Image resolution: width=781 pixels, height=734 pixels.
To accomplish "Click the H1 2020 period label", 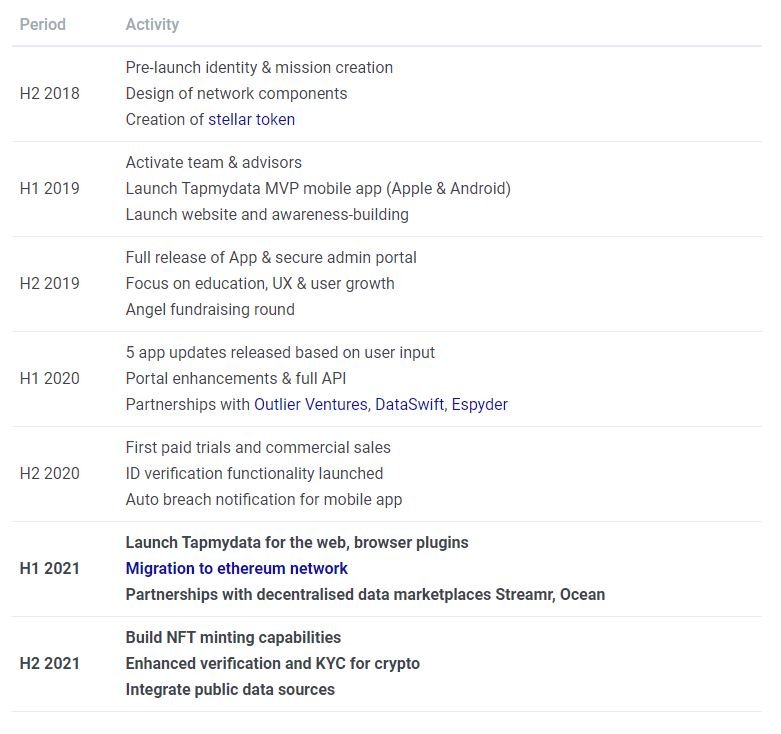I will point(49,379).
